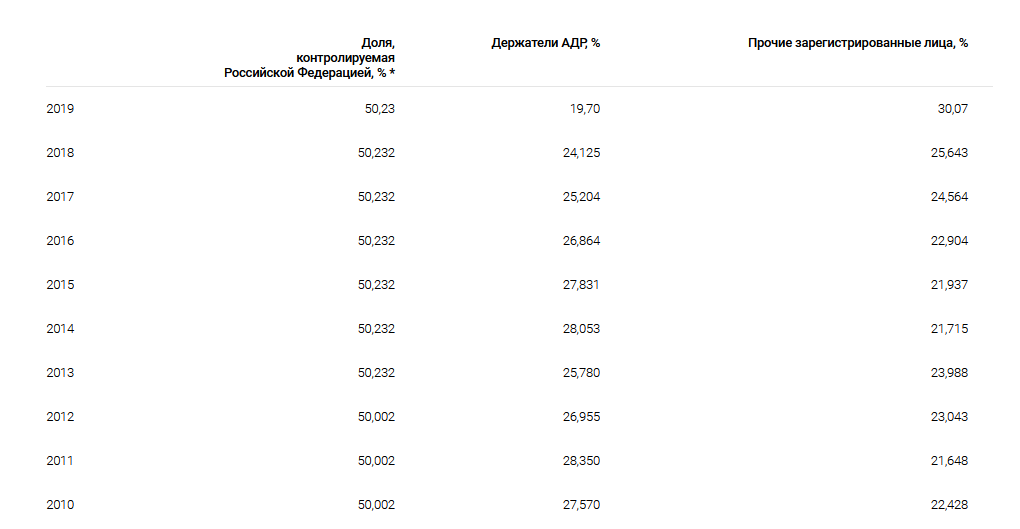Screen dimensions: 1020x529
Task: Click the 'Доля, контролируемая Российской Федерацией' header
Action: [310, 58]
